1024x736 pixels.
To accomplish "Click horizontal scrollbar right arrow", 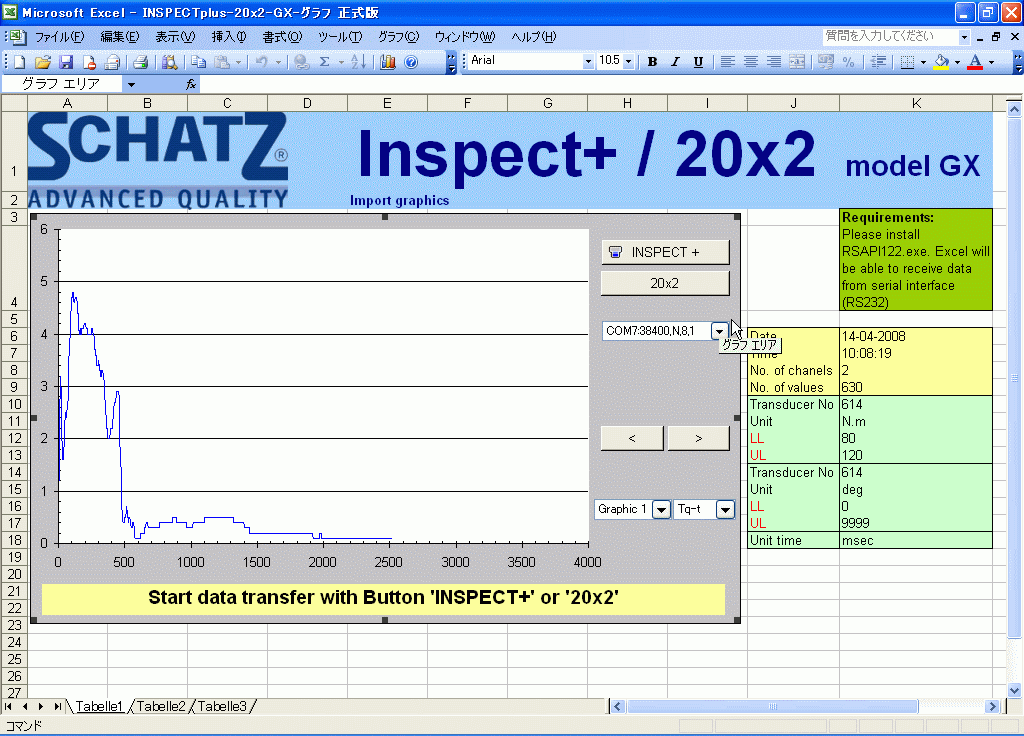I will (993, 706).
